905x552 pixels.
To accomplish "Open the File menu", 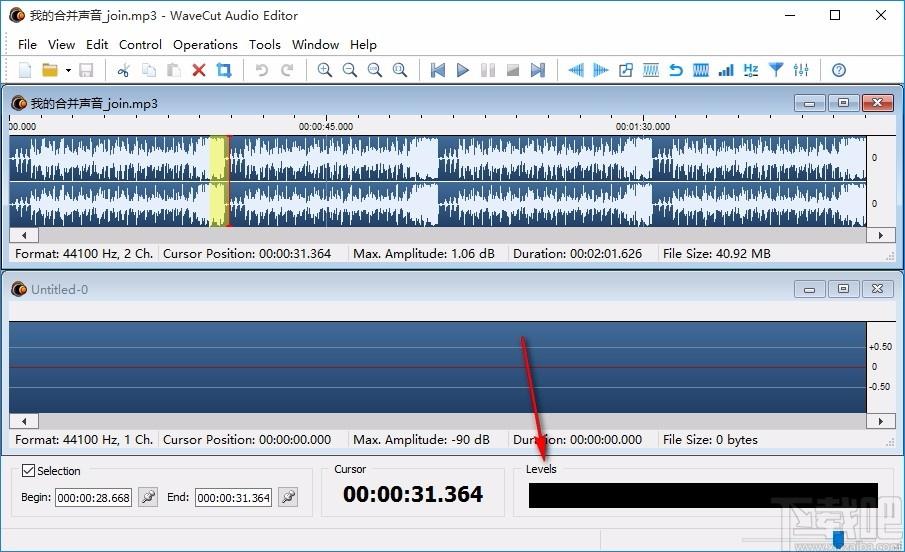I will 27,44.
